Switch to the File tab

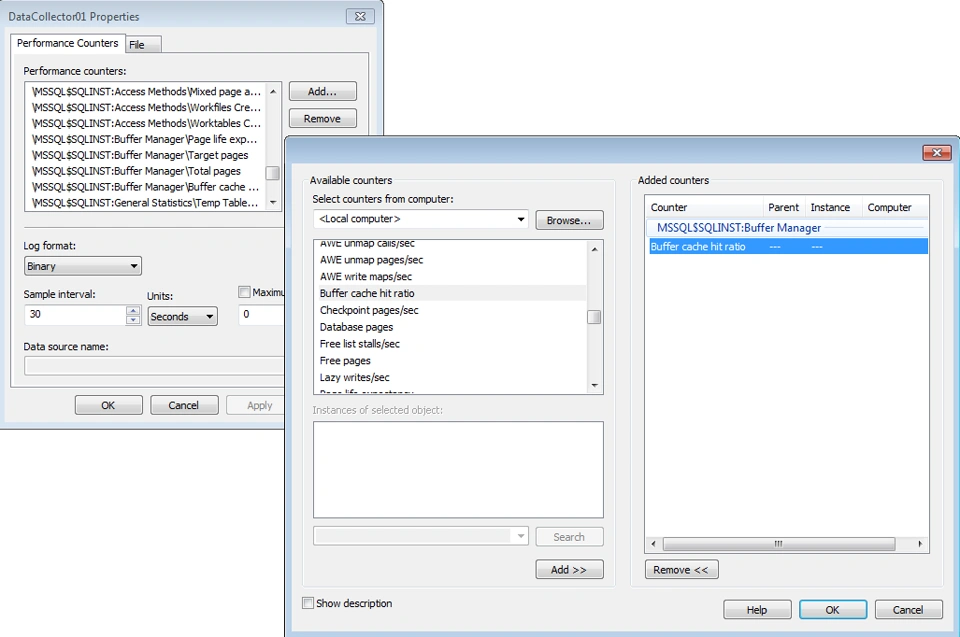[142, 44]
